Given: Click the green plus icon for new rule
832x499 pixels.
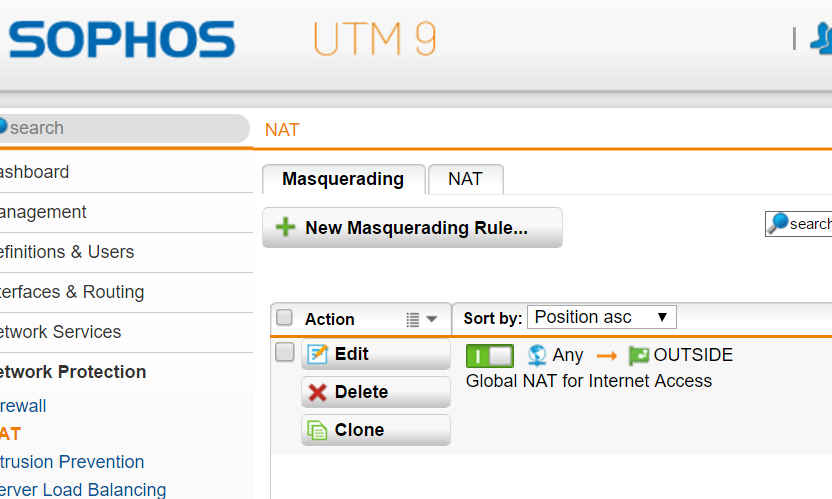Looking at the screenshot, I should tap(285, 227).
